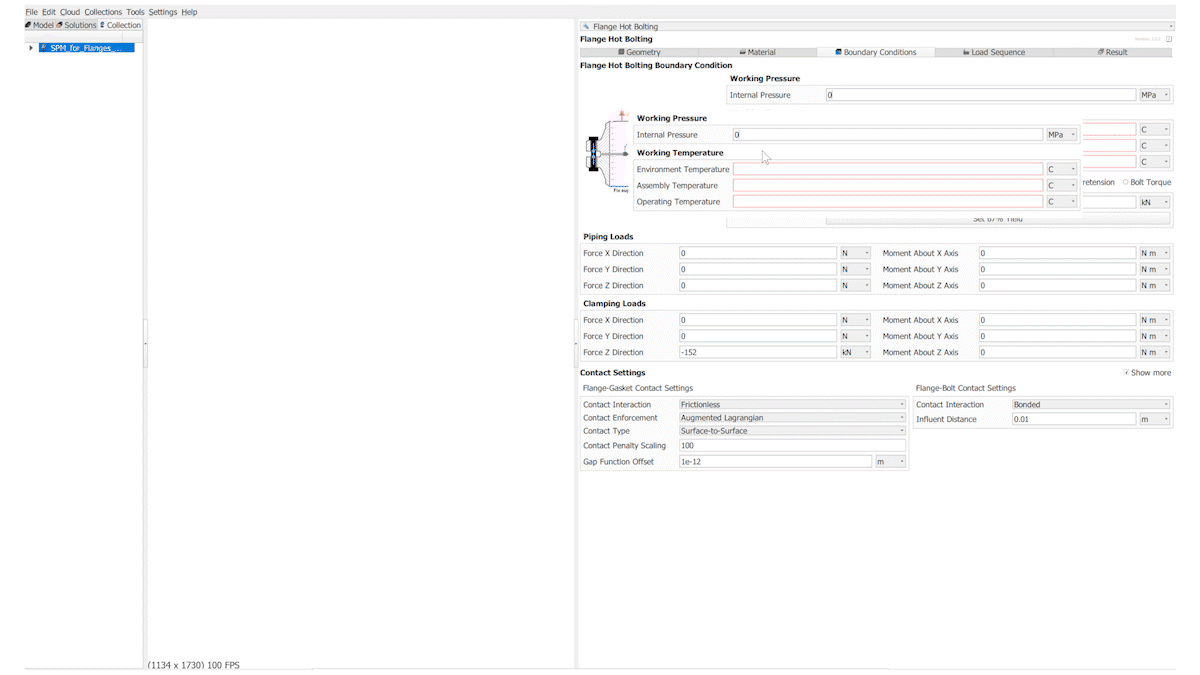The image size is (1200, 675).
Task: Open the Geometry tab
Action: 638,52
